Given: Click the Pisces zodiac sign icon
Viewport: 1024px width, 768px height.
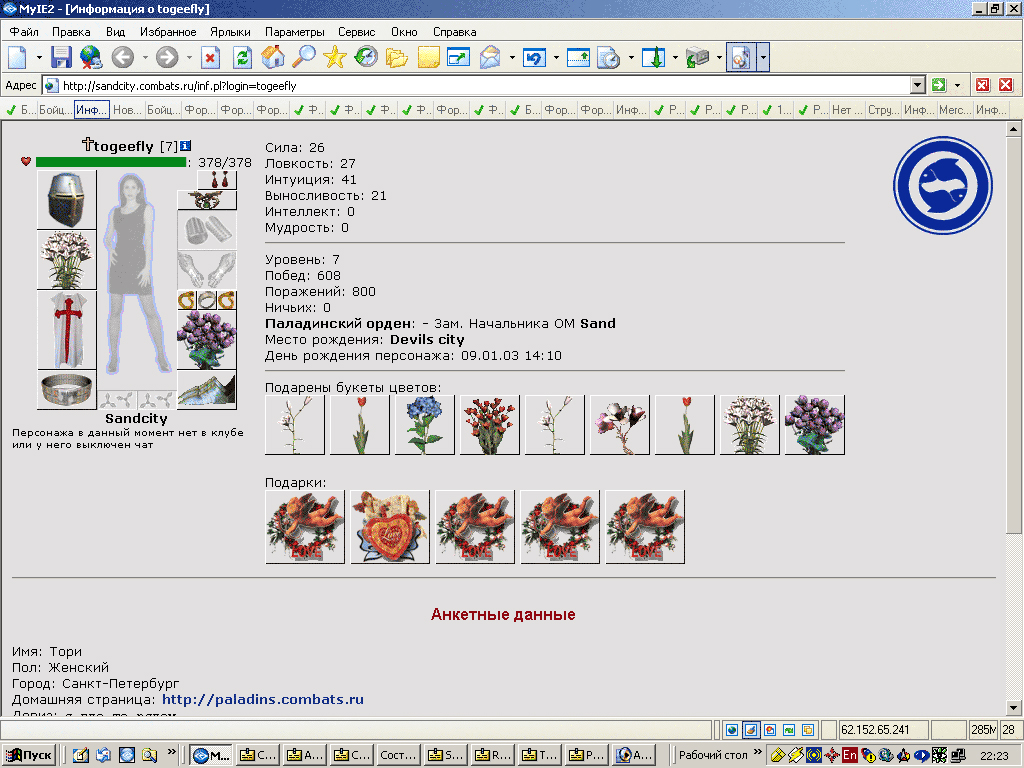Looking at the screenshot, I should click(x=942, y=185).
